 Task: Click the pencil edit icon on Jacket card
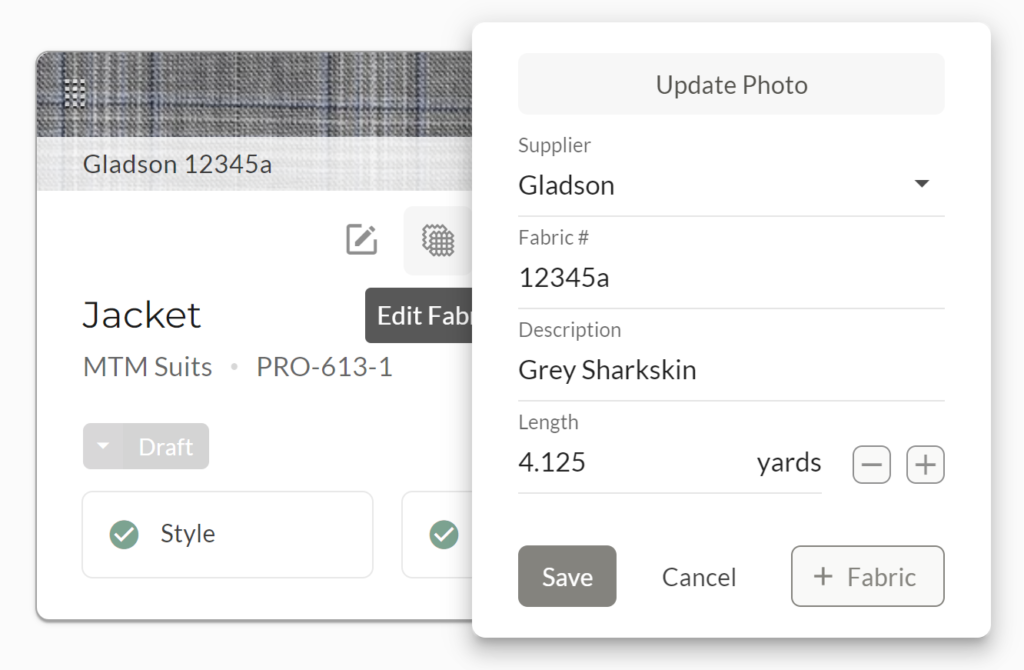pos(361,240)
